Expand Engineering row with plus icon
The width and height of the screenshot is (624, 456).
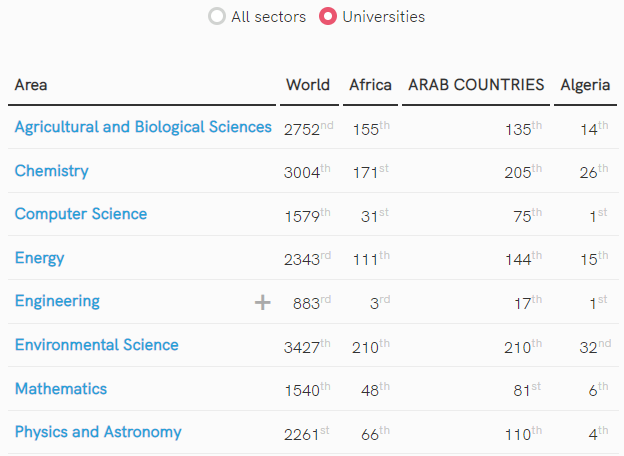263,302
